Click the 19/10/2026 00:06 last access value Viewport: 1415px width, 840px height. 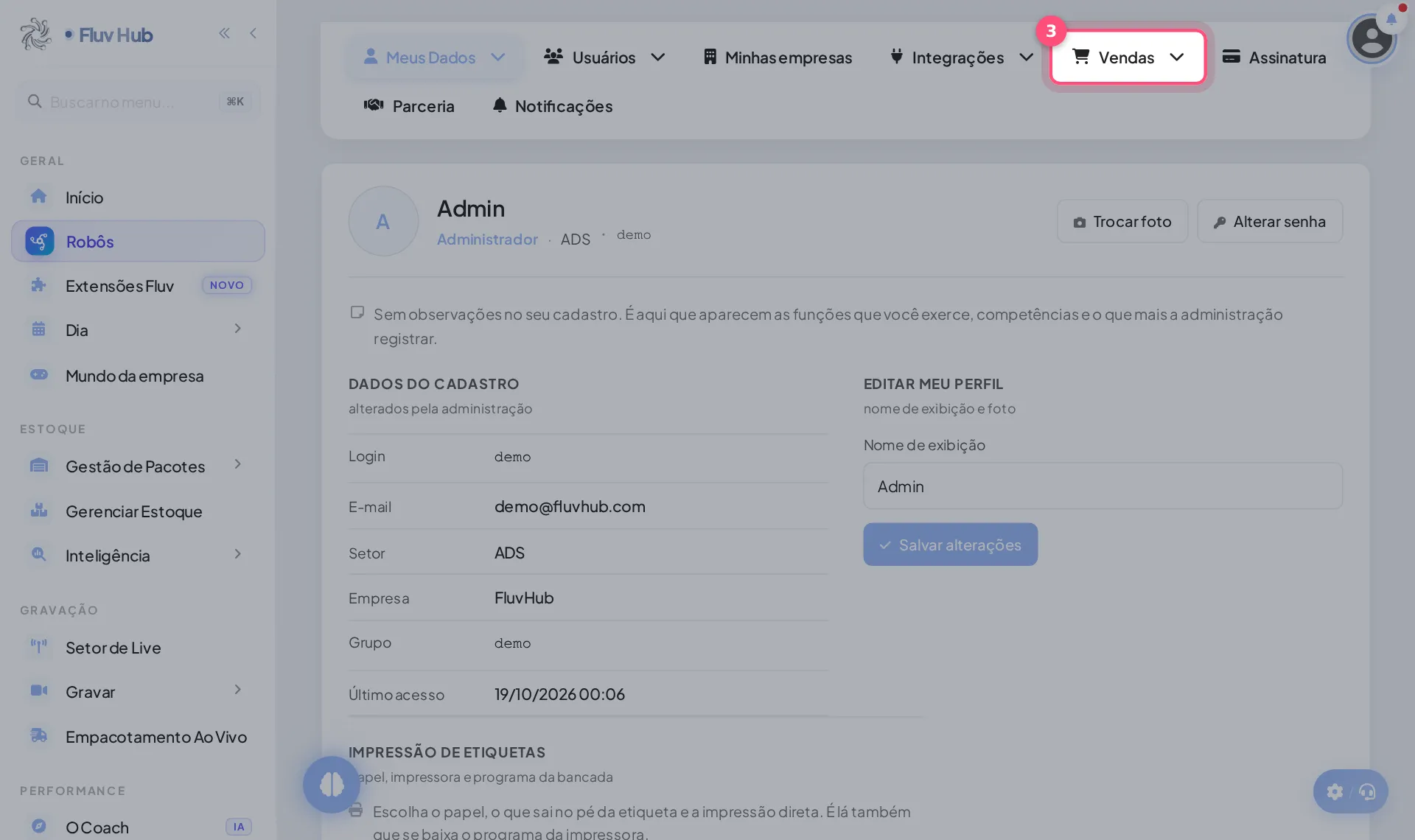click(x=559, y=694)
